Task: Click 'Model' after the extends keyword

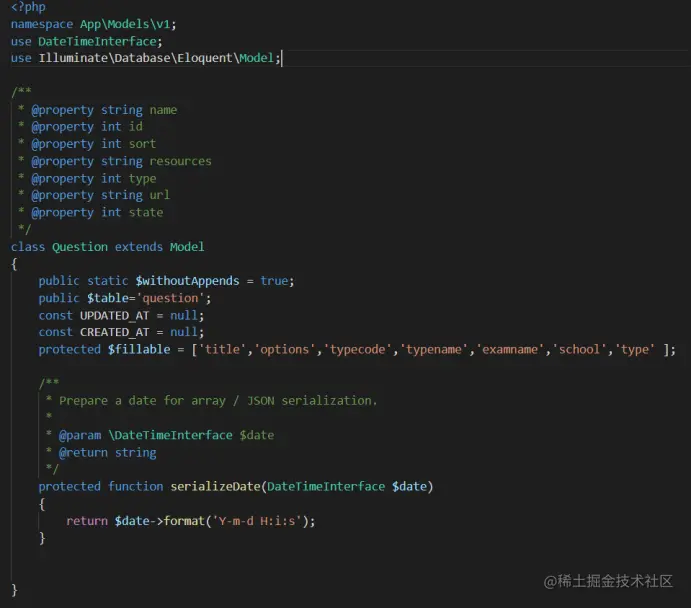Action: click(x=187, y=247)
